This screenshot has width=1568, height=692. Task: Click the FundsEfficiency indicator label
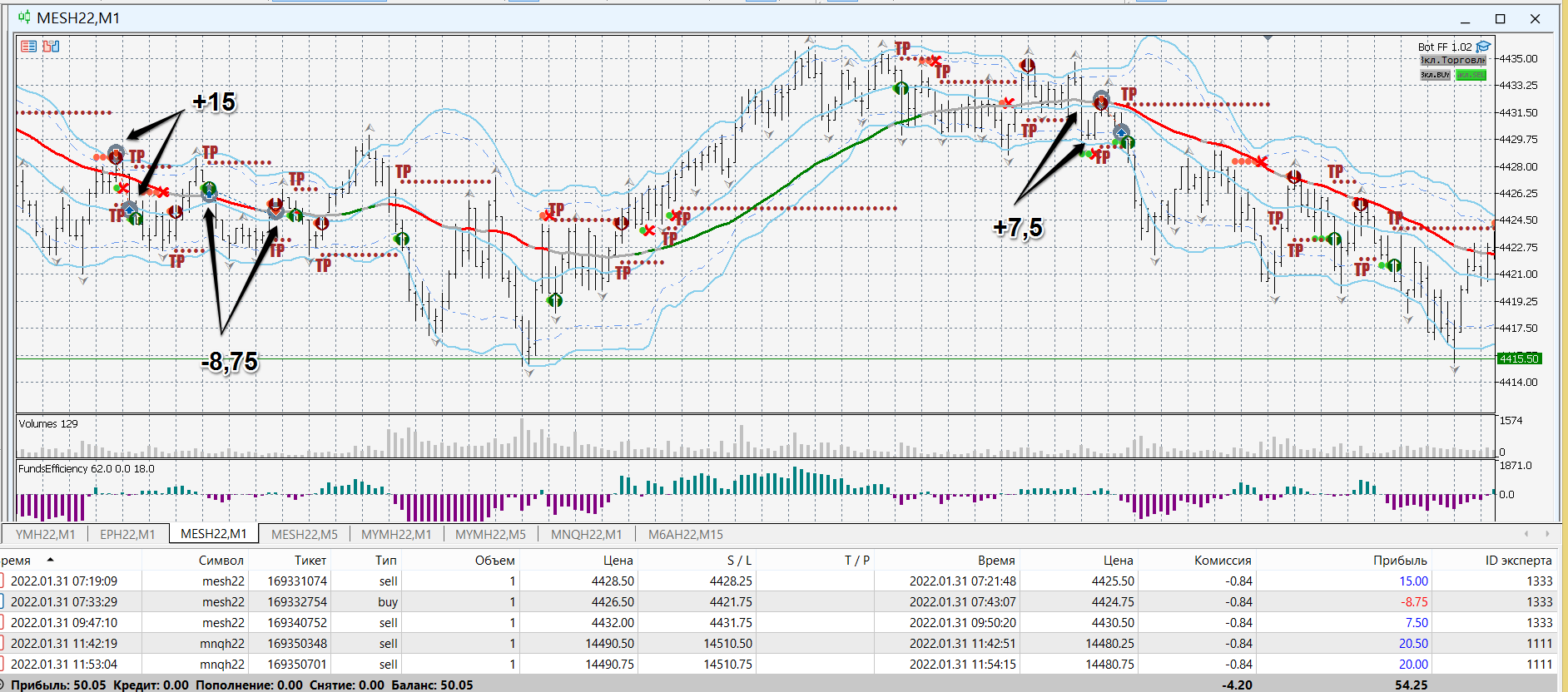(x=87, y=468)
